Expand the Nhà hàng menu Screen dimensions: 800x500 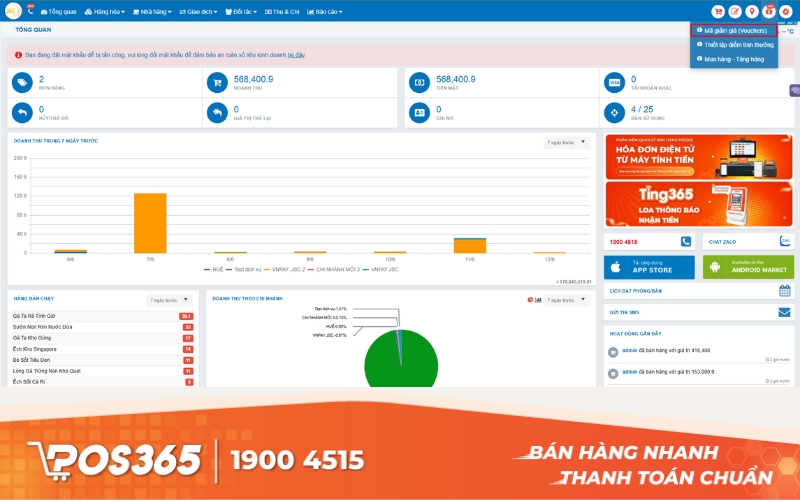(x=152, y=11)
